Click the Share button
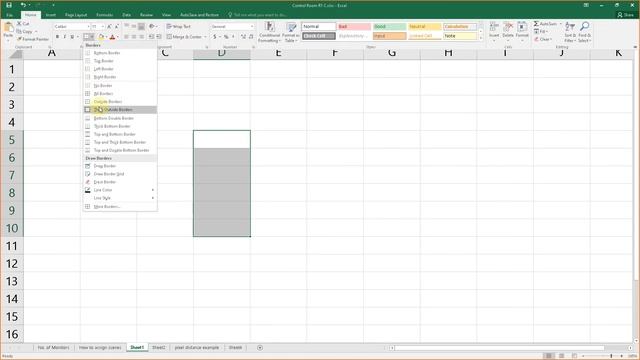Viewport: 640px width, 360px height. tap(626, 15)
